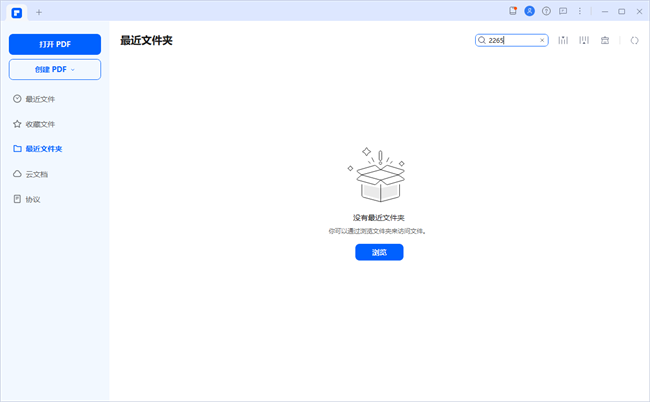Screen dimensions: 650x402
Task: Click the first vertical-bars view icon
Action: tap(563, 40)
